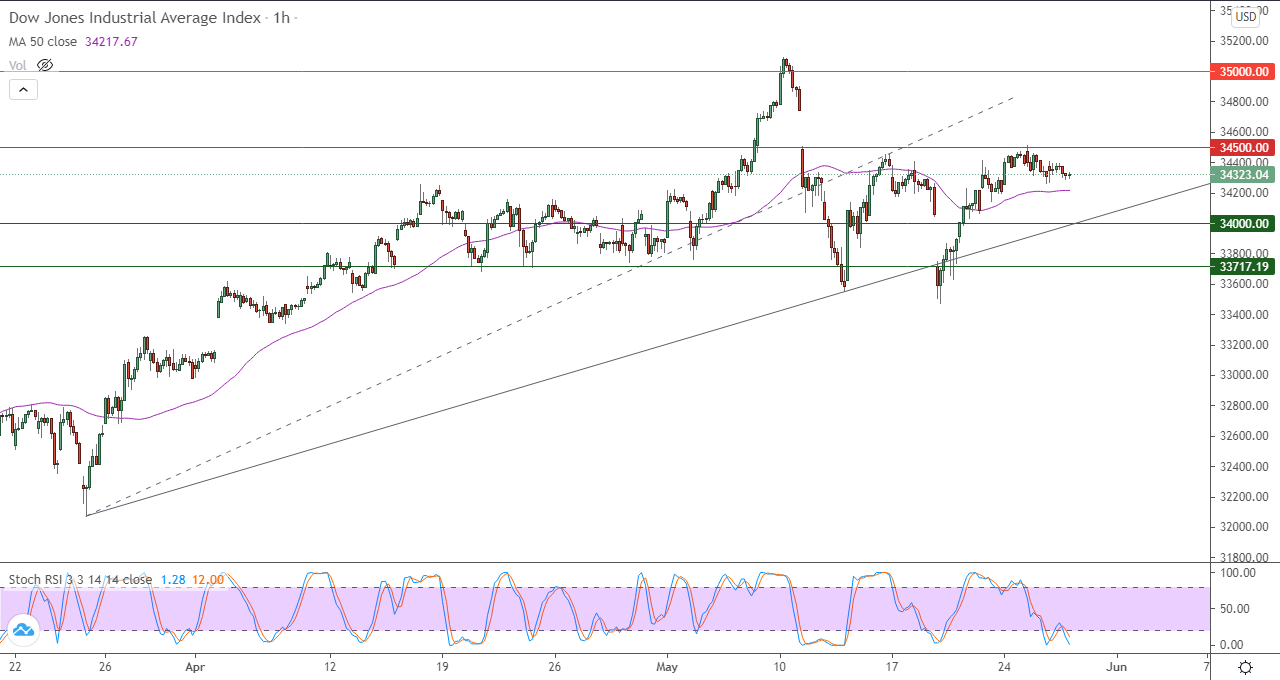Click the May date on time axis
The width and height of the screenshot is (1280, 680).
668,665
